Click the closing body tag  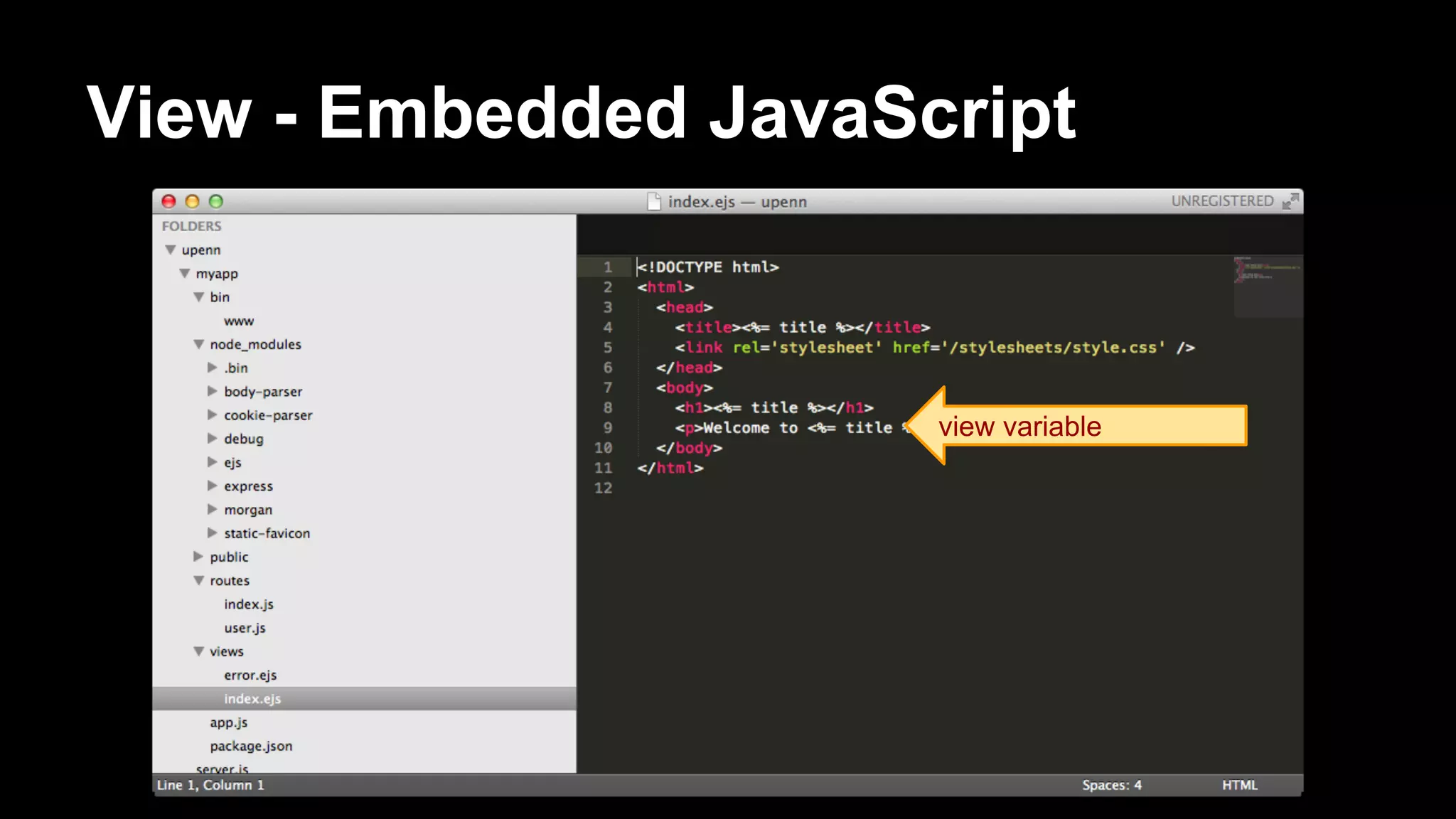pyautogui.click(x=689, y=448)
